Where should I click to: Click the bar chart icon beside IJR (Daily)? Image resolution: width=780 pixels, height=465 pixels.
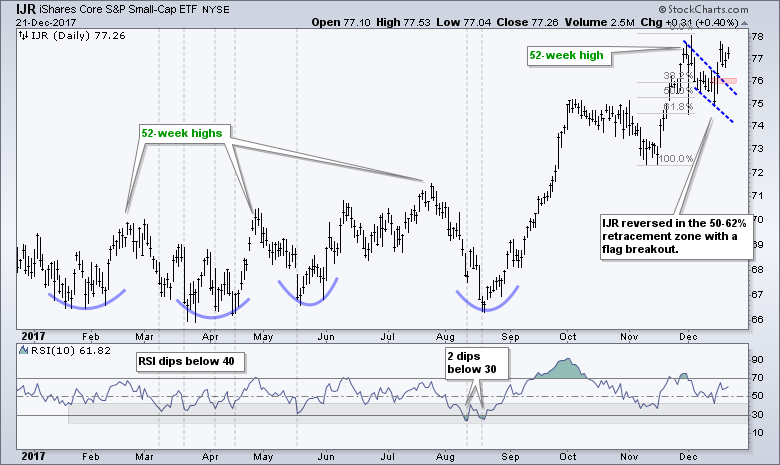pyautogui.click(x=23, y=35)
